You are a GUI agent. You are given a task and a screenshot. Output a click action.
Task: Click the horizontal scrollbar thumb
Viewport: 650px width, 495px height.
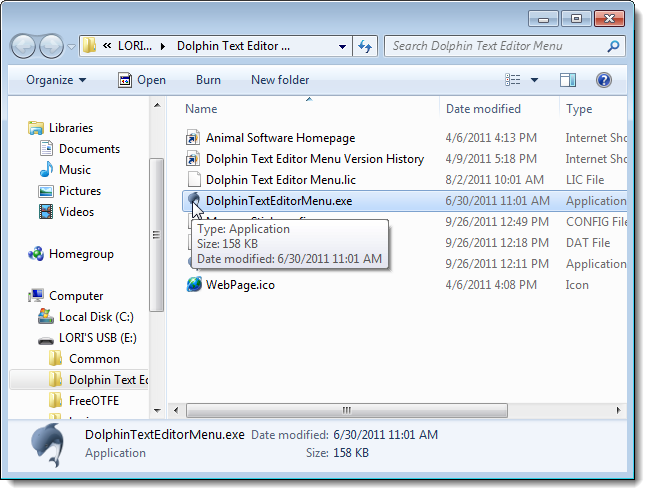coord(347,410)
